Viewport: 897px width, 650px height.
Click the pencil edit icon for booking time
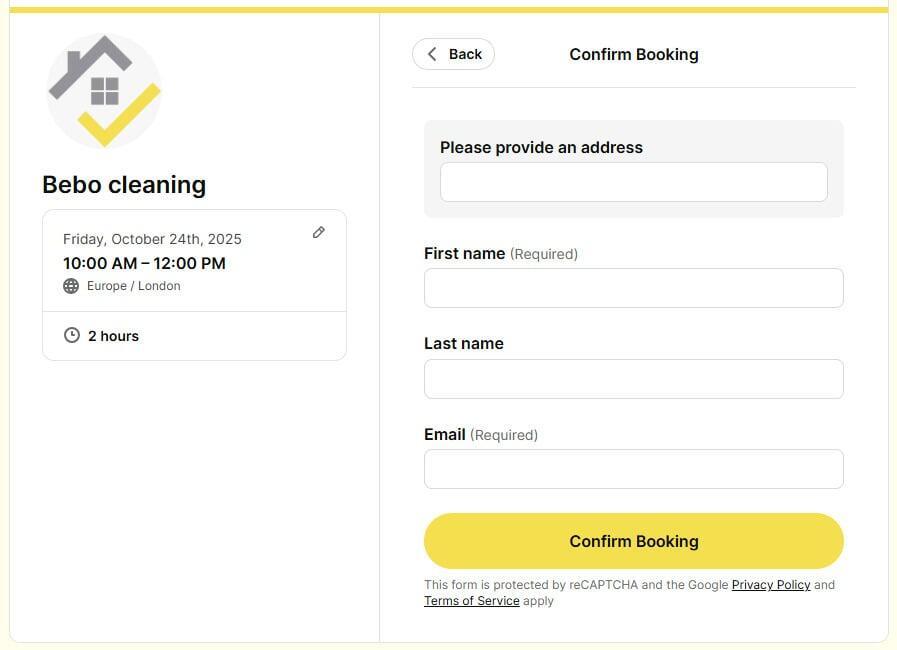[x=318, y=232]
